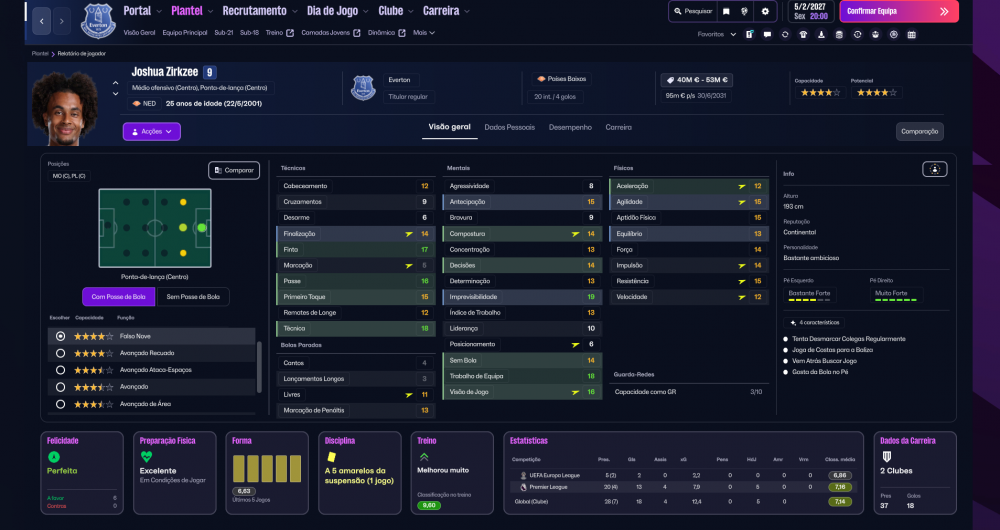Click the Comparar button above the pitch
Screen dimensions: 1000x530
click(234, 170)
